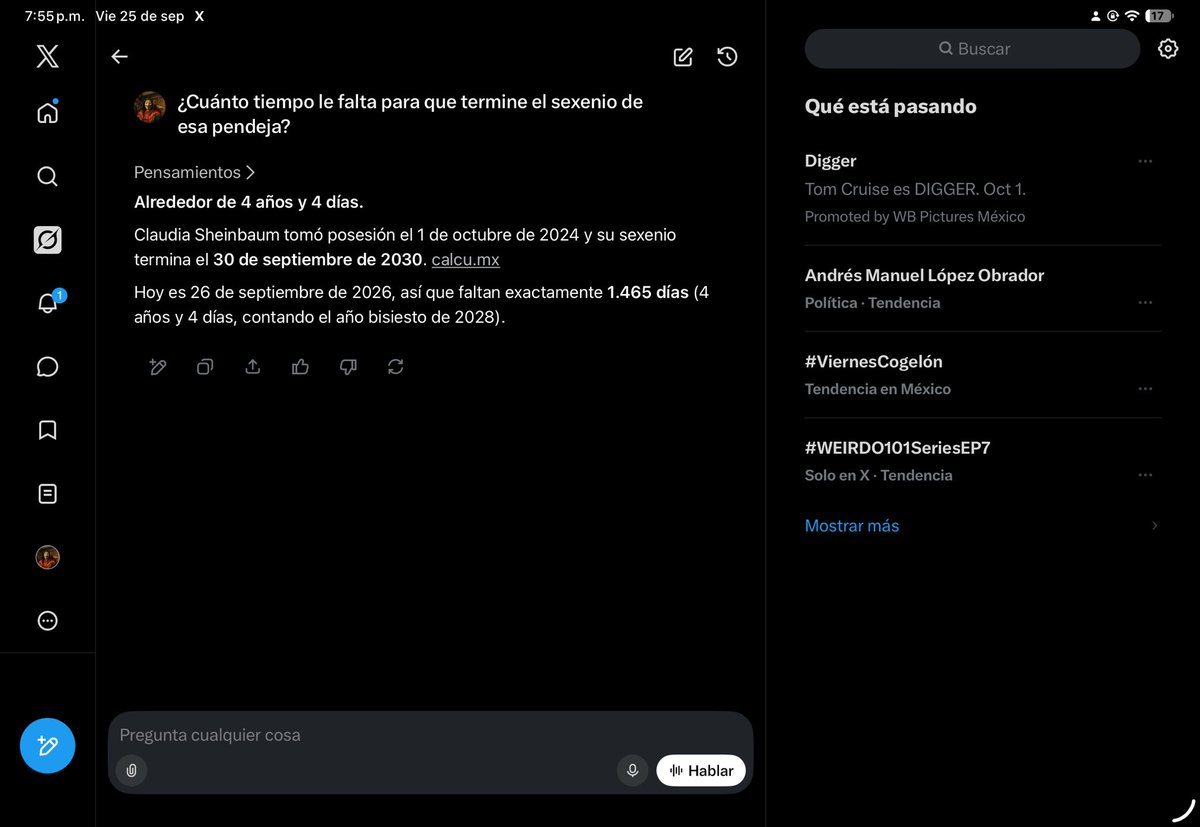This screenshot has width=1200, height=827.
Task: Open the X logo home
Action: [47, 57]
